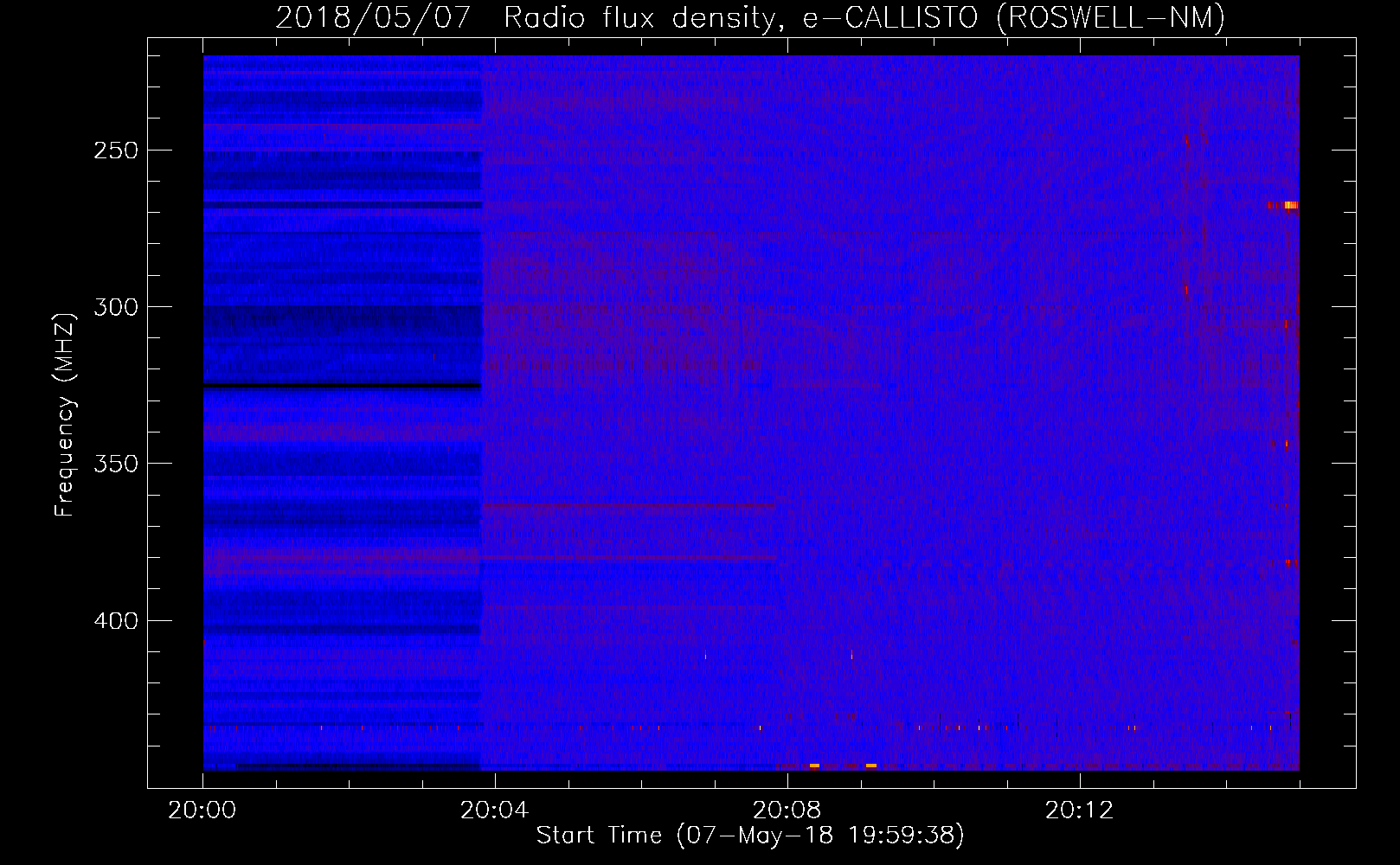Click the 250 frequency tick label
The image size is (1400, 865).
click(x=116, y=151)
